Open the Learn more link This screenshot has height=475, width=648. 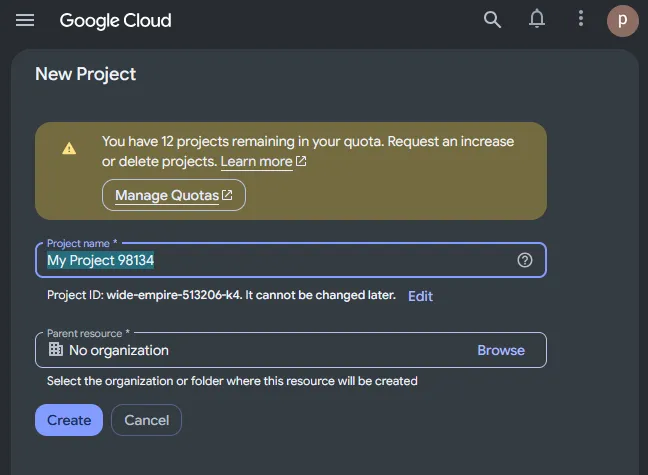click(x=256, y=161)
